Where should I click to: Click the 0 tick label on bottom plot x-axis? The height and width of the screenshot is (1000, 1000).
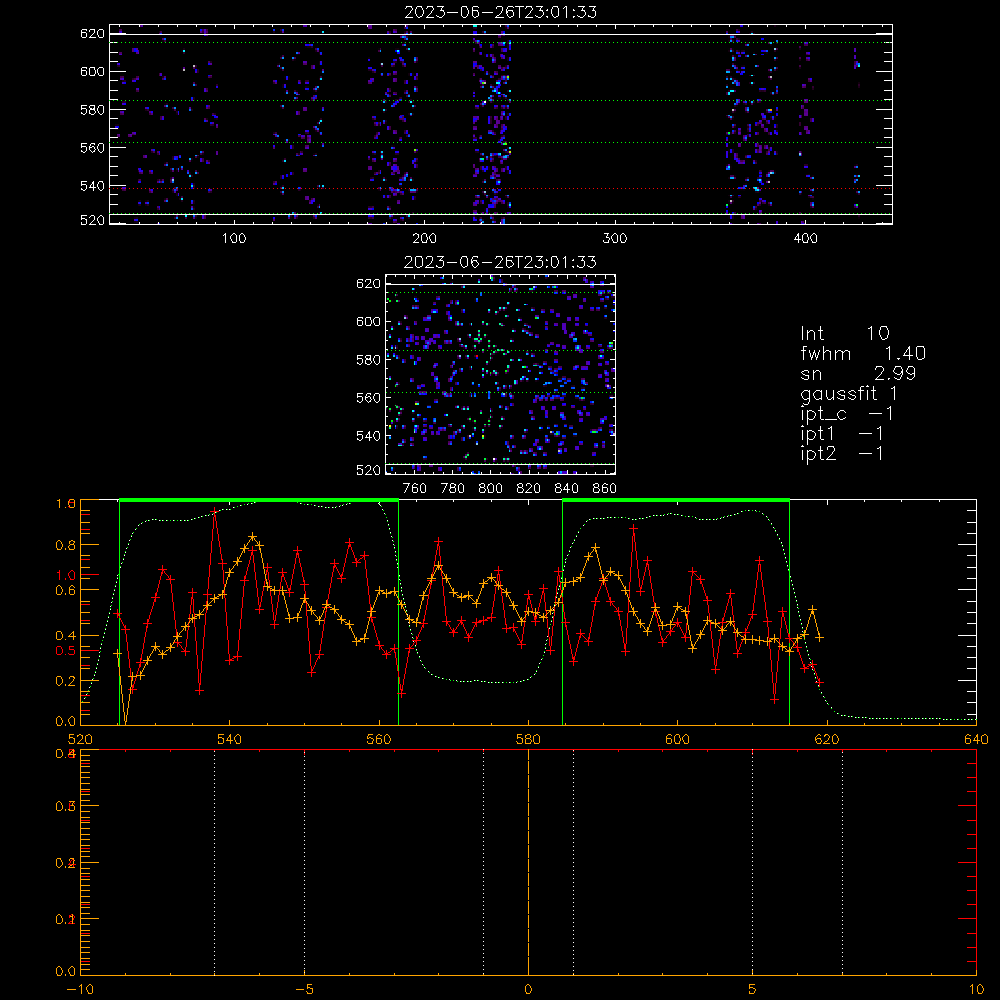point(528,990)
